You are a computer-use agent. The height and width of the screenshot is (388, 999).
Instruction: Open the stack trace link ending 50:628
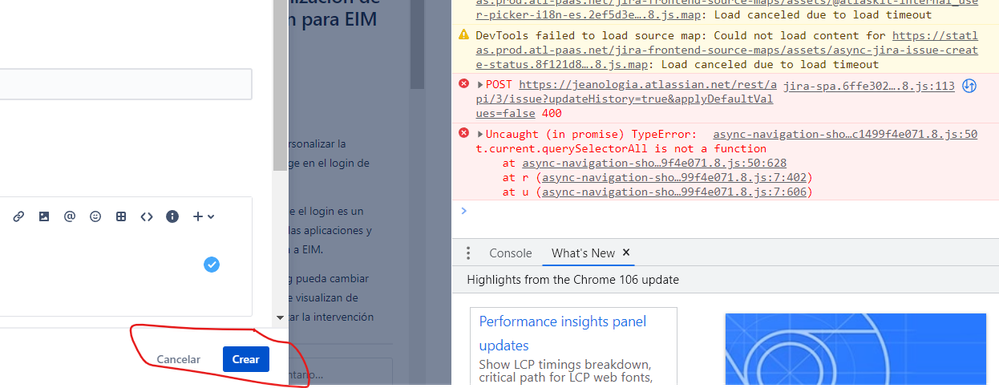[653, 163]
